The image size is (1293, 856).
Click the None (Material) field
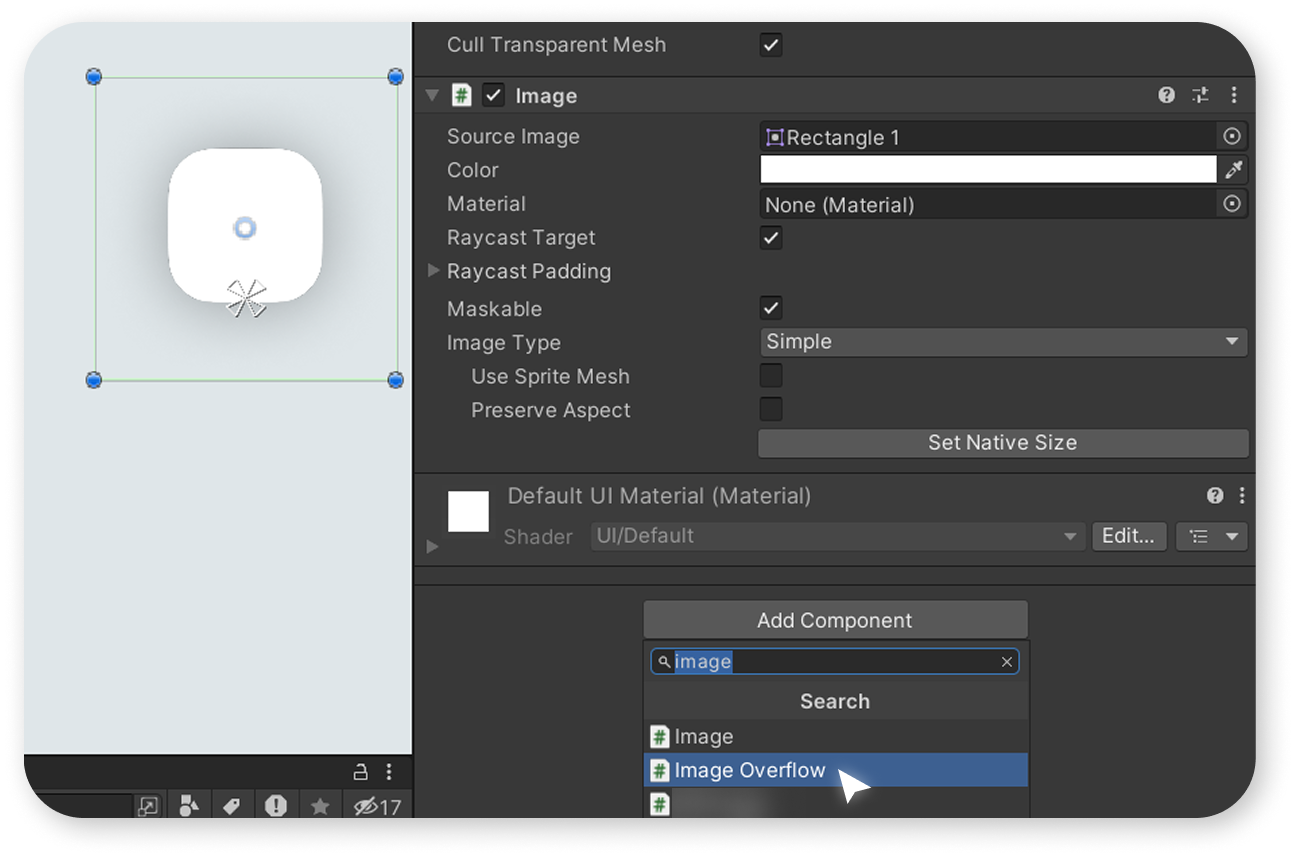(990, 204)
